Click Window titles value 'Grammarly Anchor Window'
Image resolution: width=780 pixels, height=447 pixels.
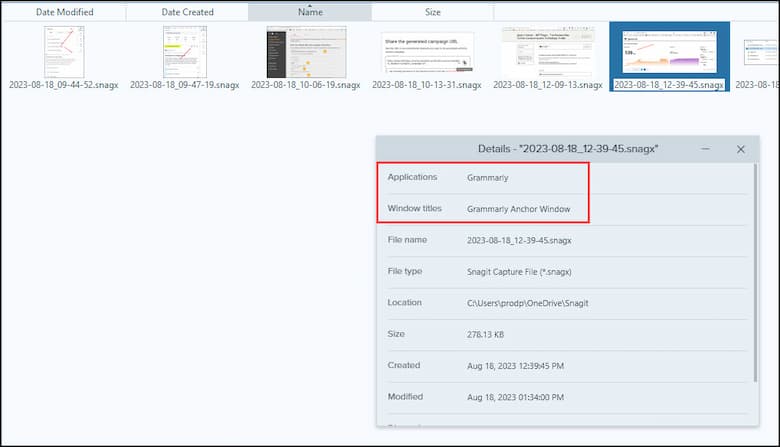(x=518, y=209)
